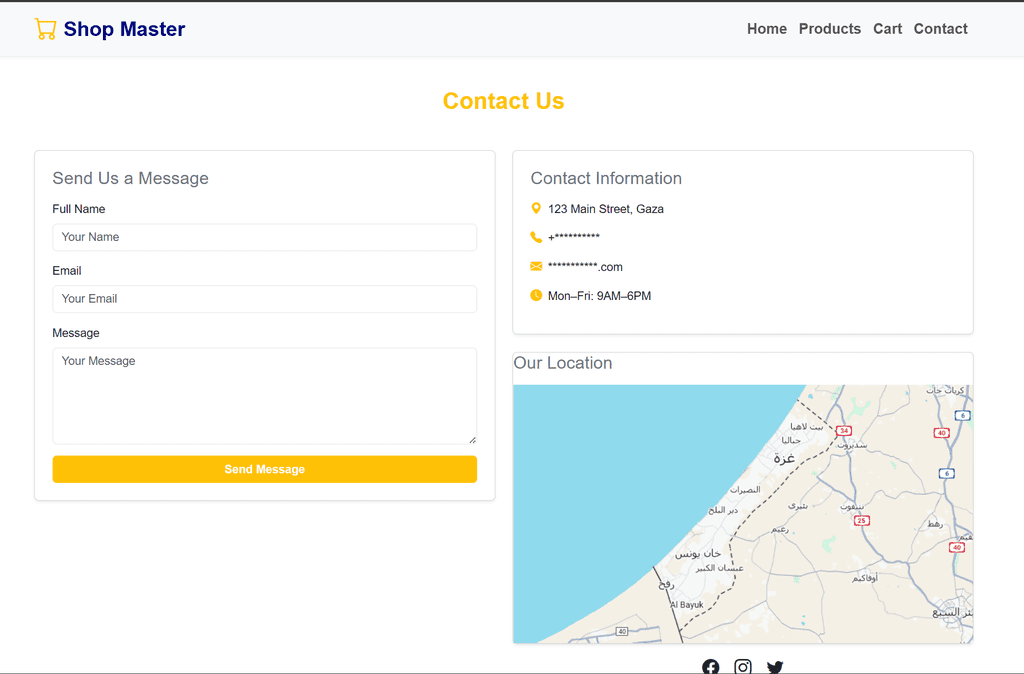
Task: Click the Message textarea resize handle
Action: coord(472,439)
